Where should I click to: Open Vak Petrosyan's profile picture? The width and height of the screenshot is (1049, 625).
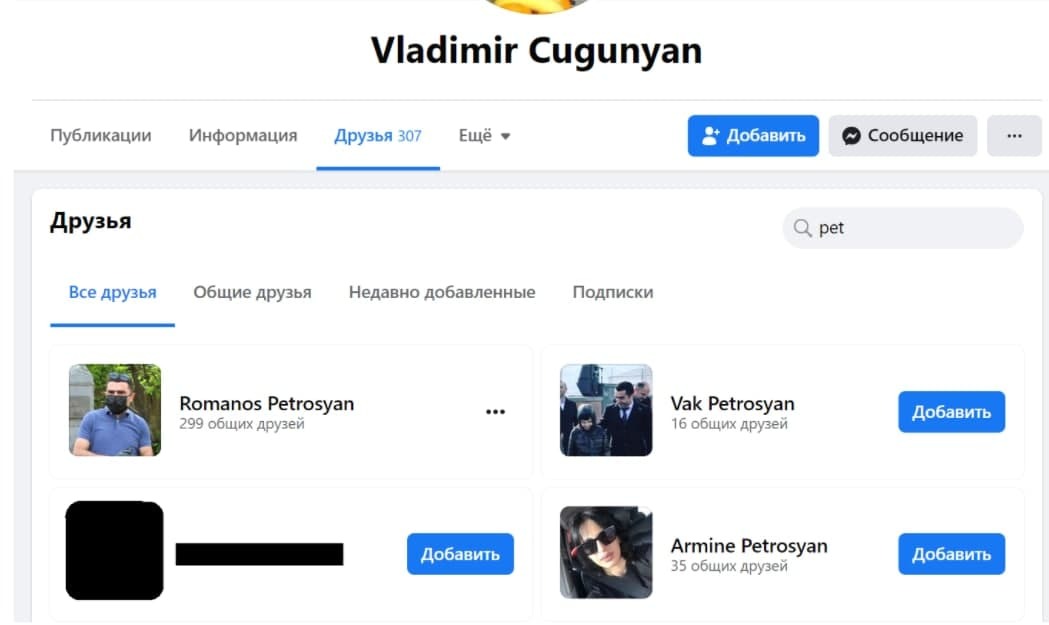pyautogui.click(x=606, y=410)
